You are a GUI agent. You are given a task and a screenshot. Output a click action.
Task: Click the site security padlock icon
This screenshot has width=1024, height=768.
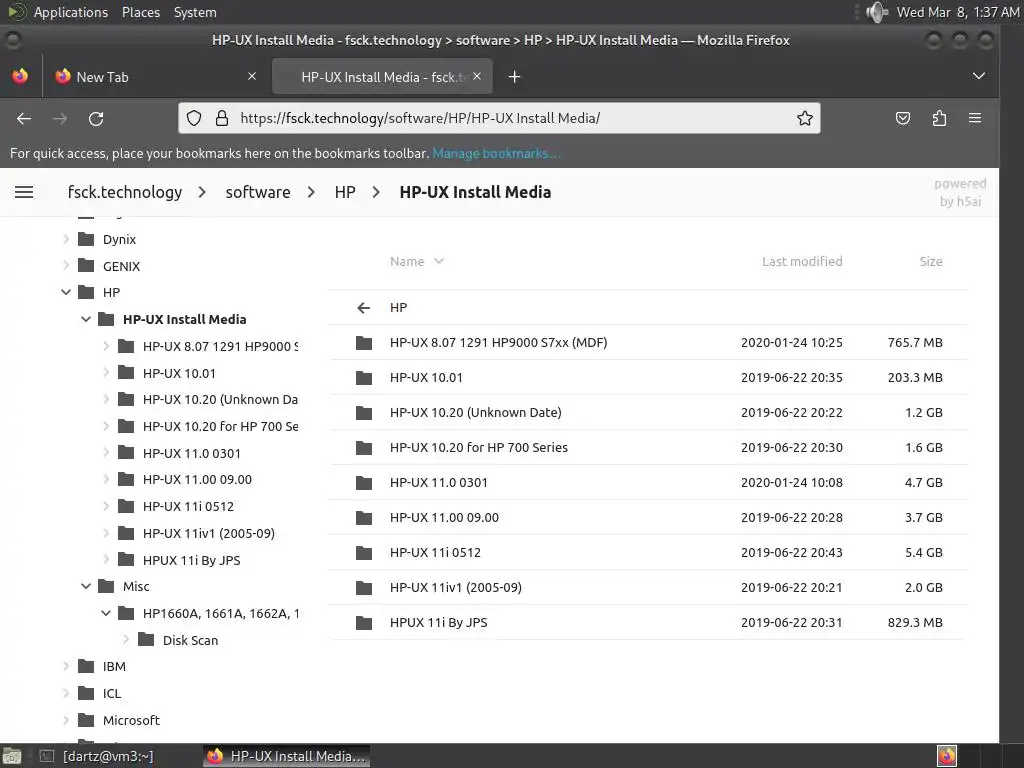tap(222, 118)
